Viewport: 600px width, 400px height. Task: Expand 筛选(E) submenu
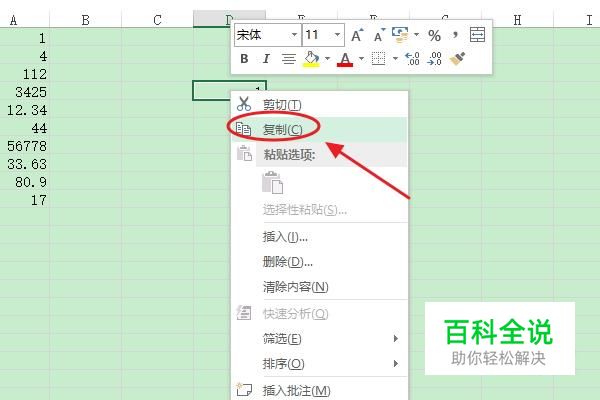tap(320, 339)
